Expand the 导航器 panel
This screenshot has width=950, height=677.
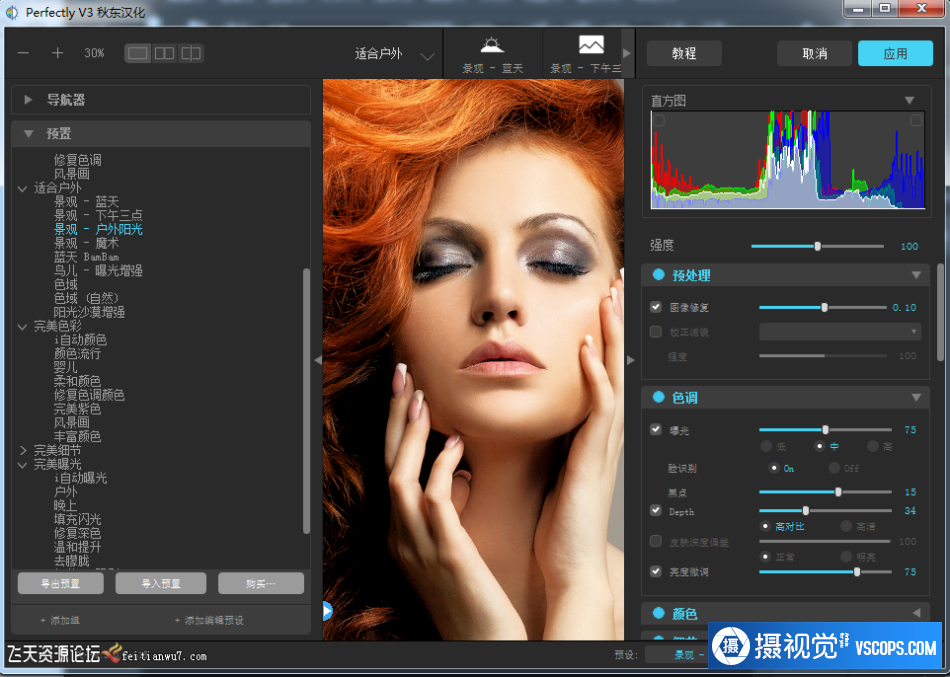(28, 100)
